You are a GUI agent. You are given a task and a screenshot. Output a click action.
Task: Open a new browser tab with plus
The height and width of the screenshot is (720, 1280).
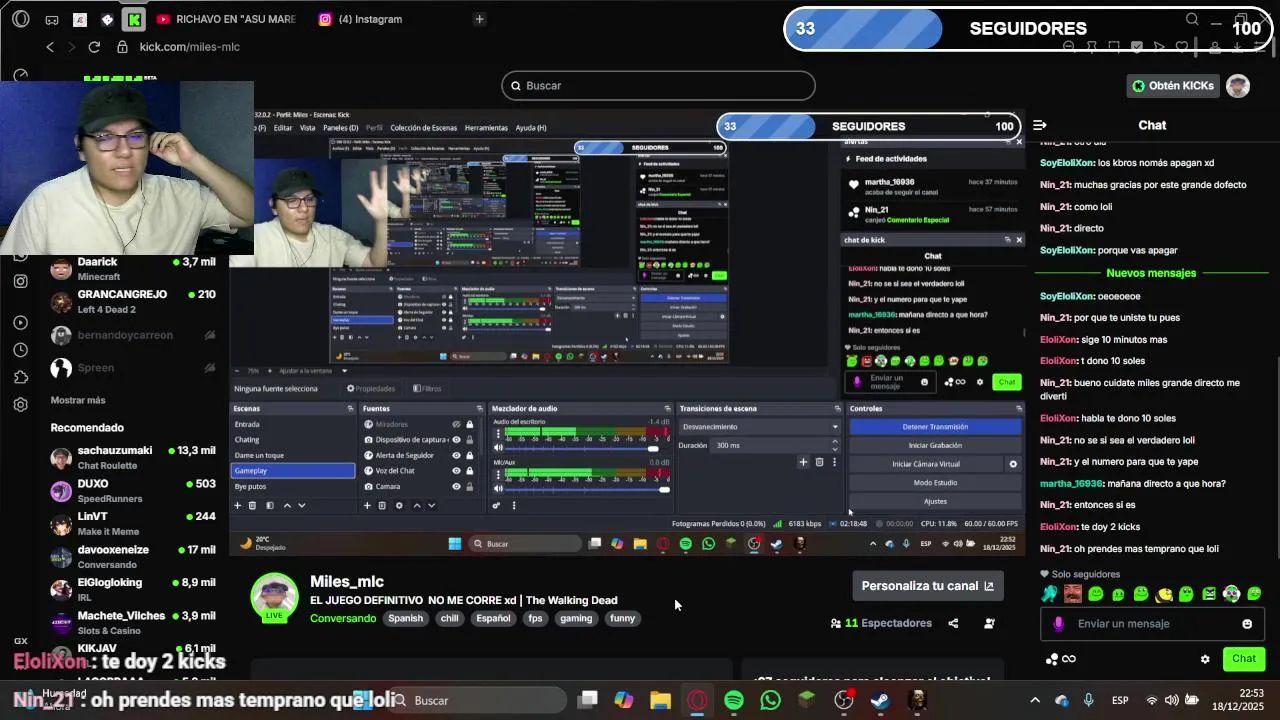click(x=479, y=19)
